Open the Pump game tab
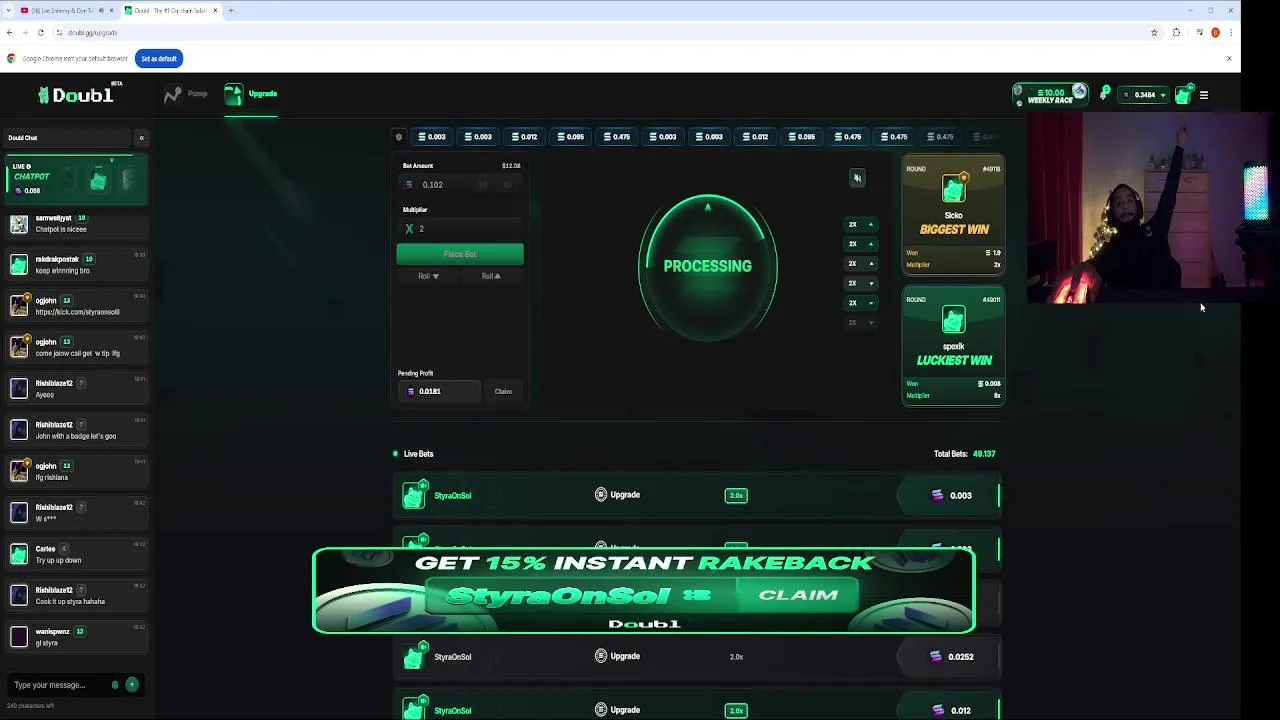 click(x=186, y=94)
